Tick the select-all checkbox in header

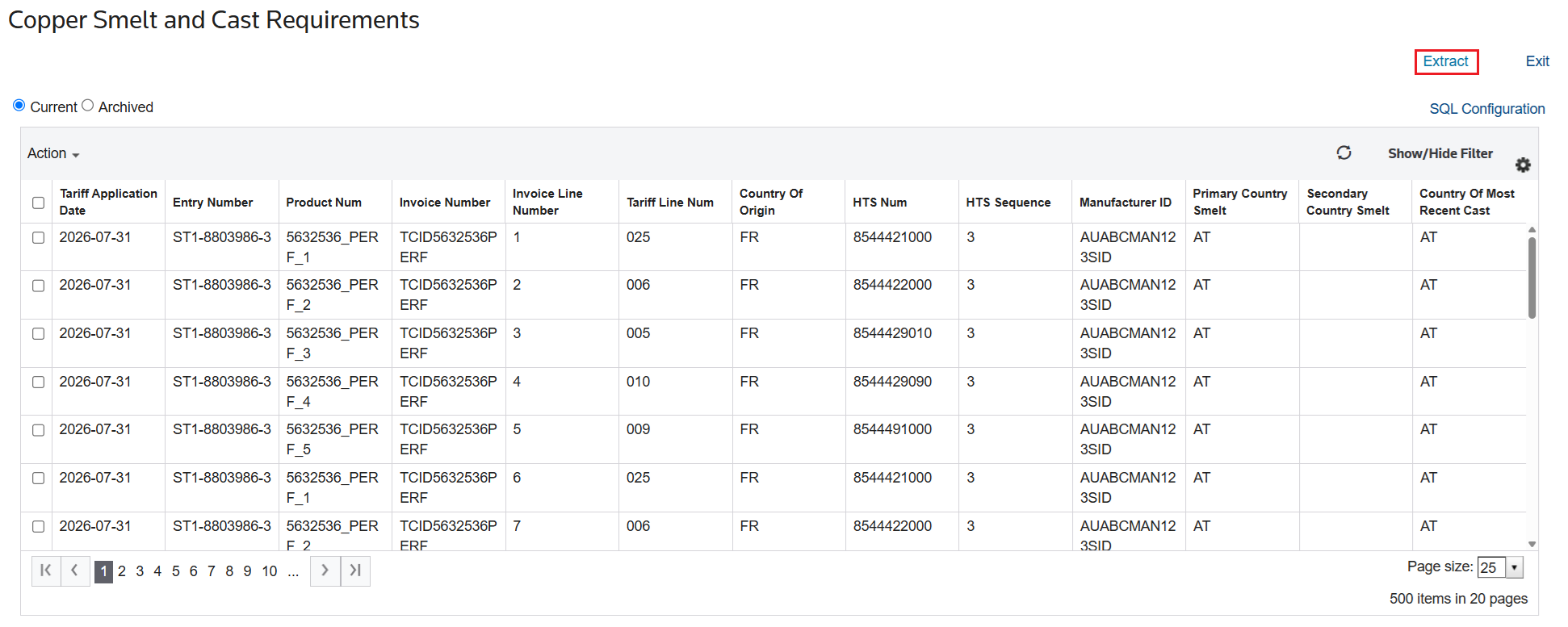(38, 203)
